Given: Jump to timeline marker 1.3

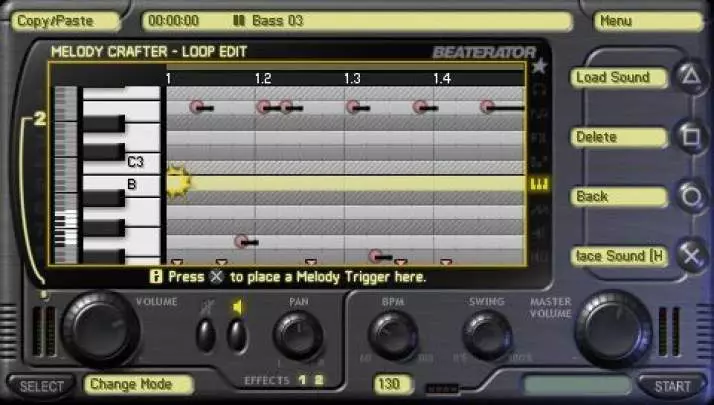Looking at the screenshot, I should click(x=352, y=79).
